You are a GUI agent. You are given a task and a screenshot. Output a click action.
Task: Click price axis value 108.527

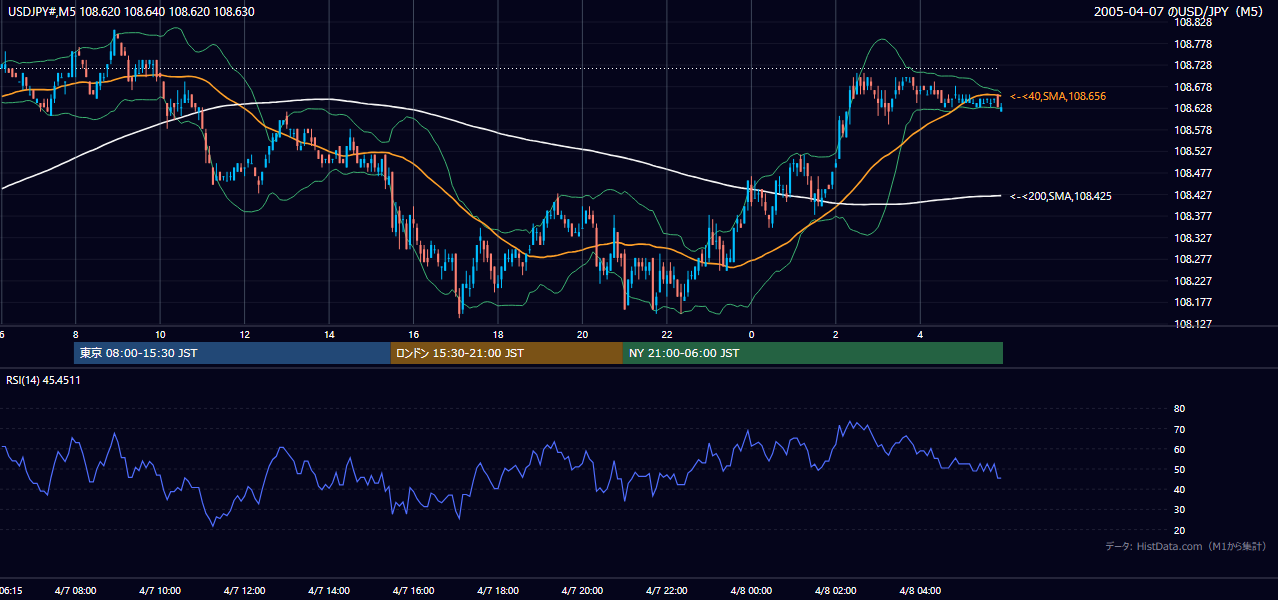point(1193,151)
